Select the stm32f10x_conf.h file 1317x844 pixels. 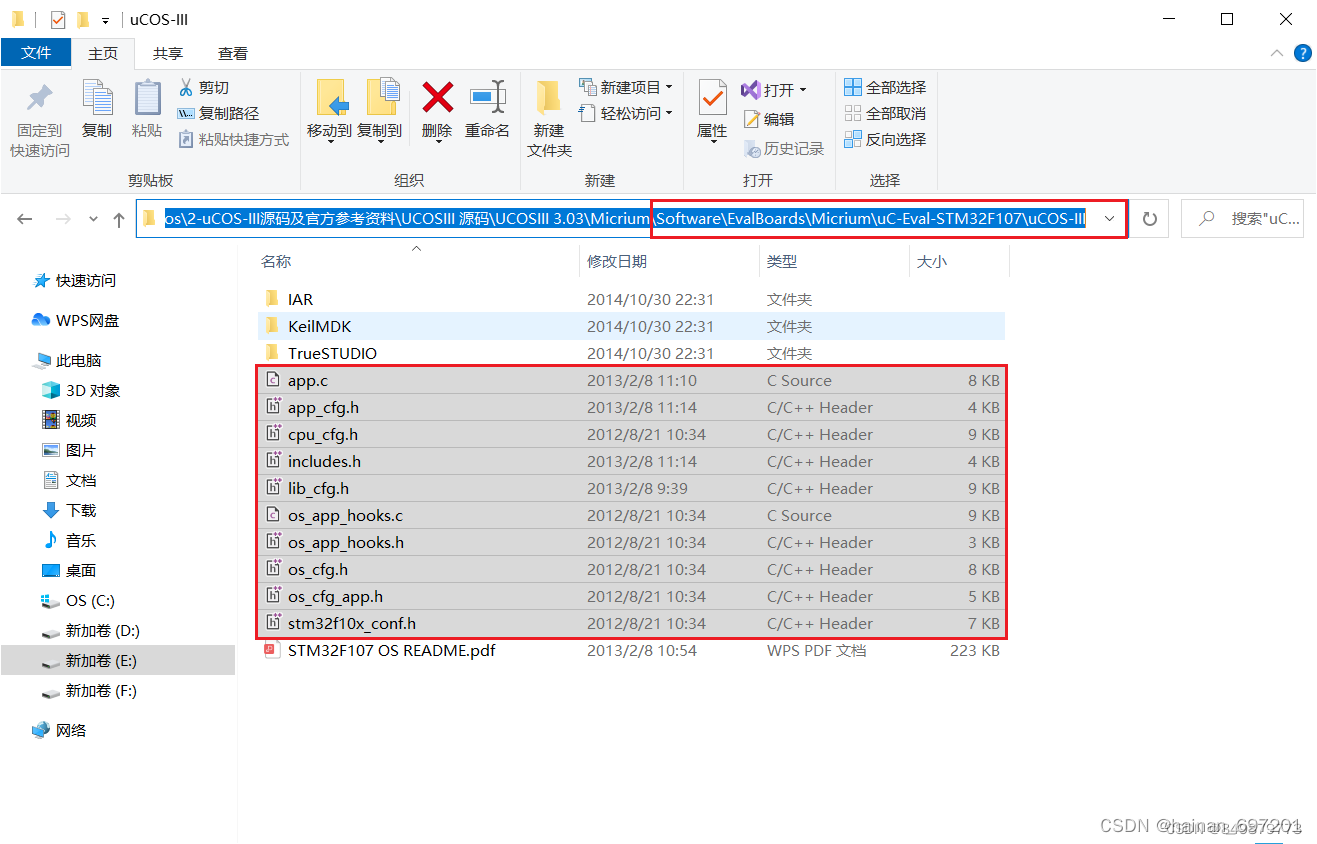[x=631, y=623]
